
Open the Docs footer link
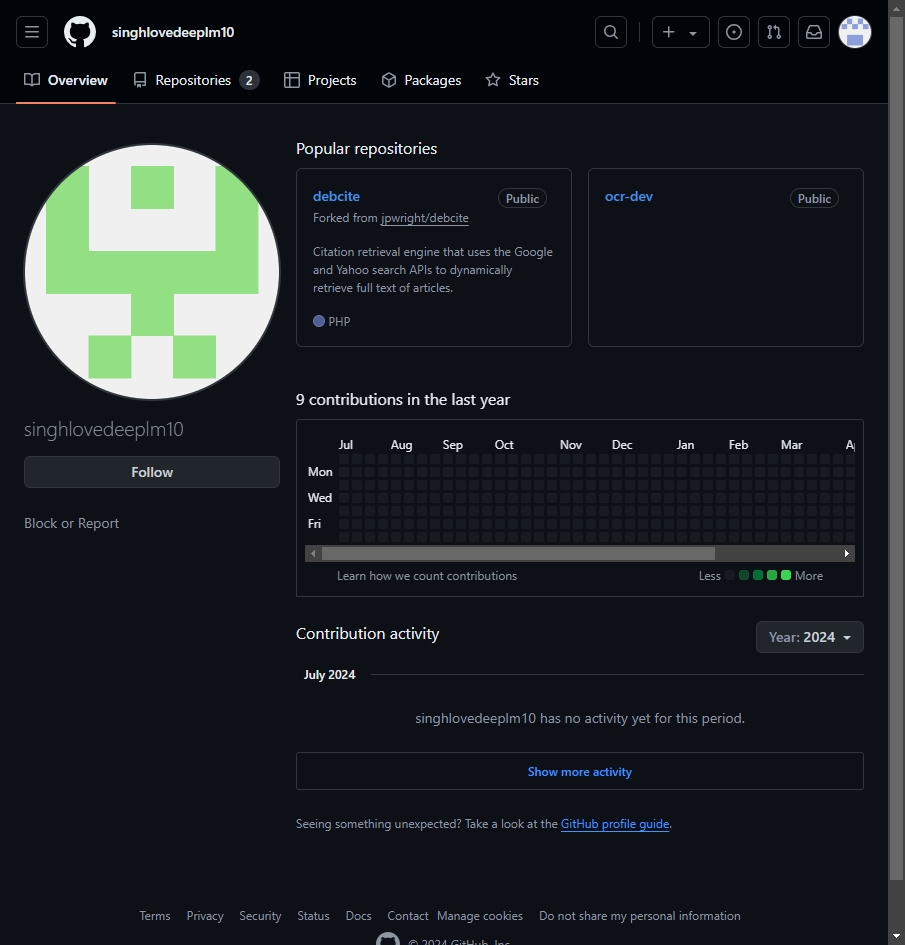[x=359, y=916]
